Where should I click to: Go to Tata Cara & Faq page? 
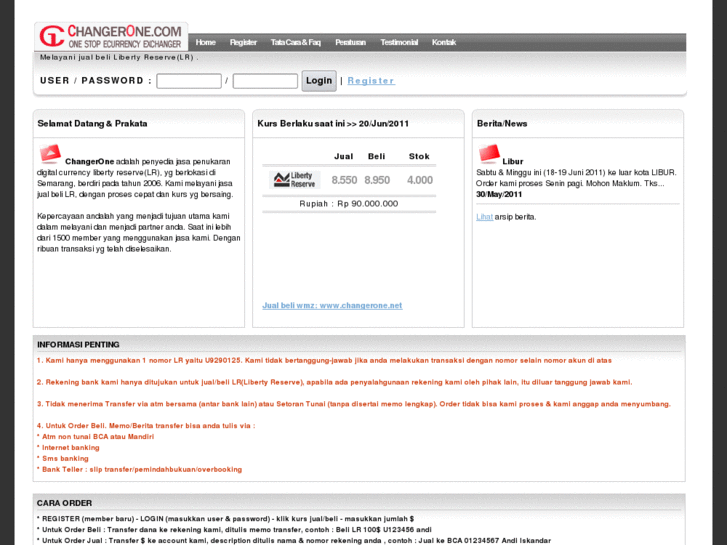point(295,42)
